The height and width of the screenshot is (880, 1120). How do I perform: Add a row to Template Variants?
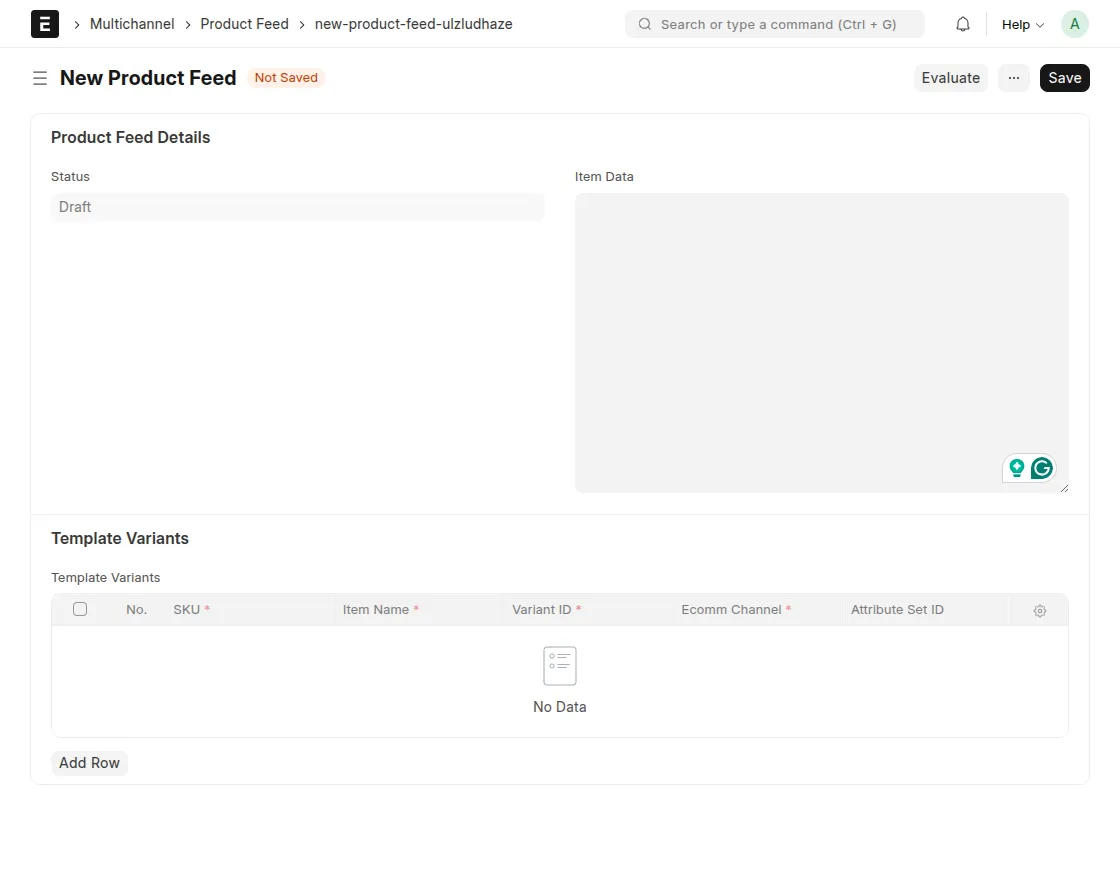coord(89,763)
